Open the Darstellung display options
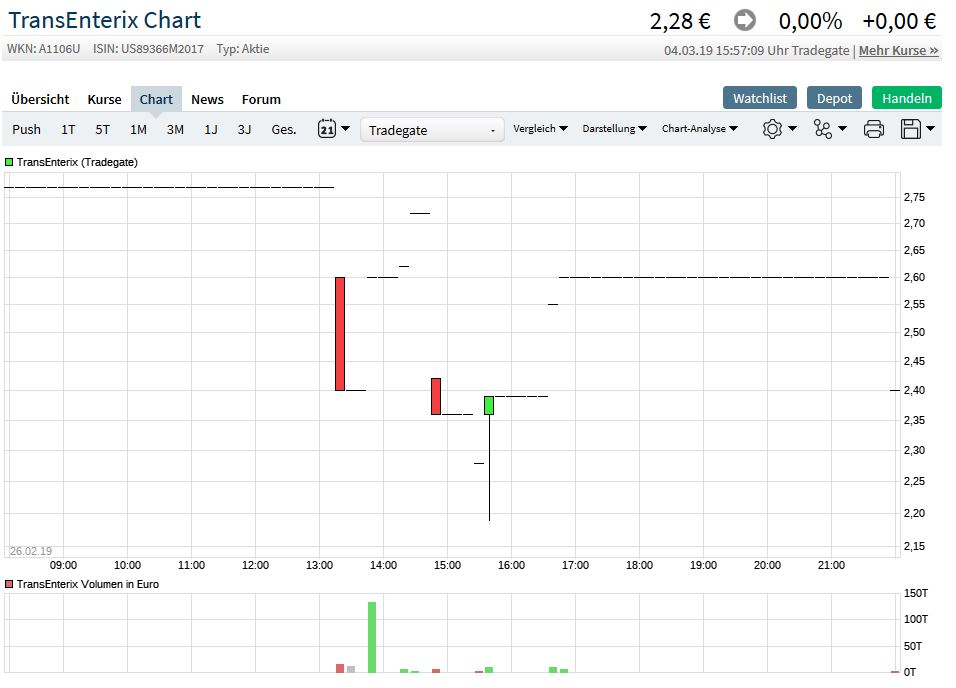This screenshot has width=956, height=688. (613, 129)
